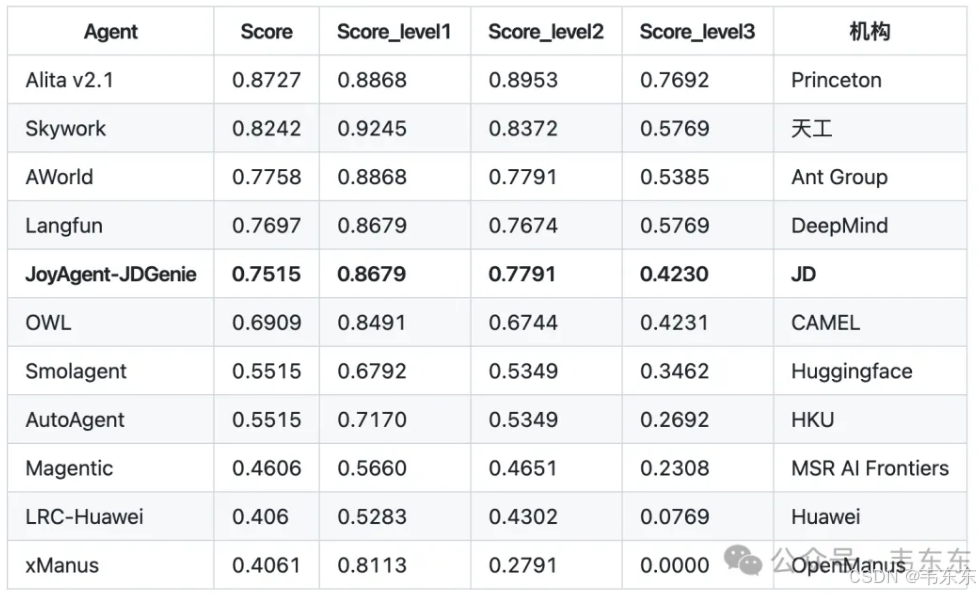The width and height of the screenshot is (980, 594).
Task: Click the bold "JD" organization cell
Action: 803,274
